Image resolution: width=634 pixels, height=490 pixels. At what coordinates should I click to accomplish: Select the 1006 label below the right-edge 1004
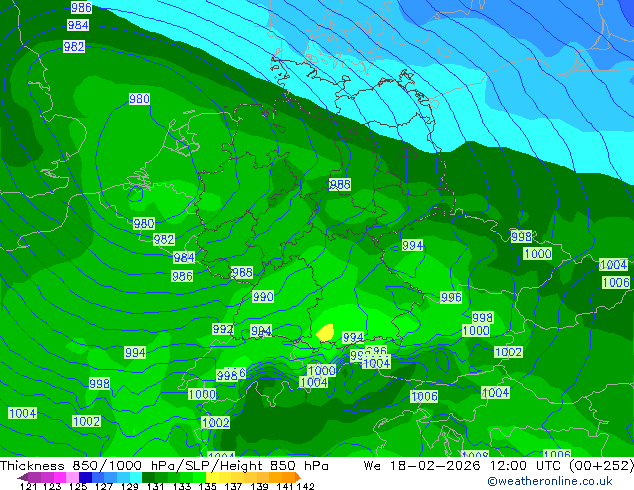pos(616,282)
